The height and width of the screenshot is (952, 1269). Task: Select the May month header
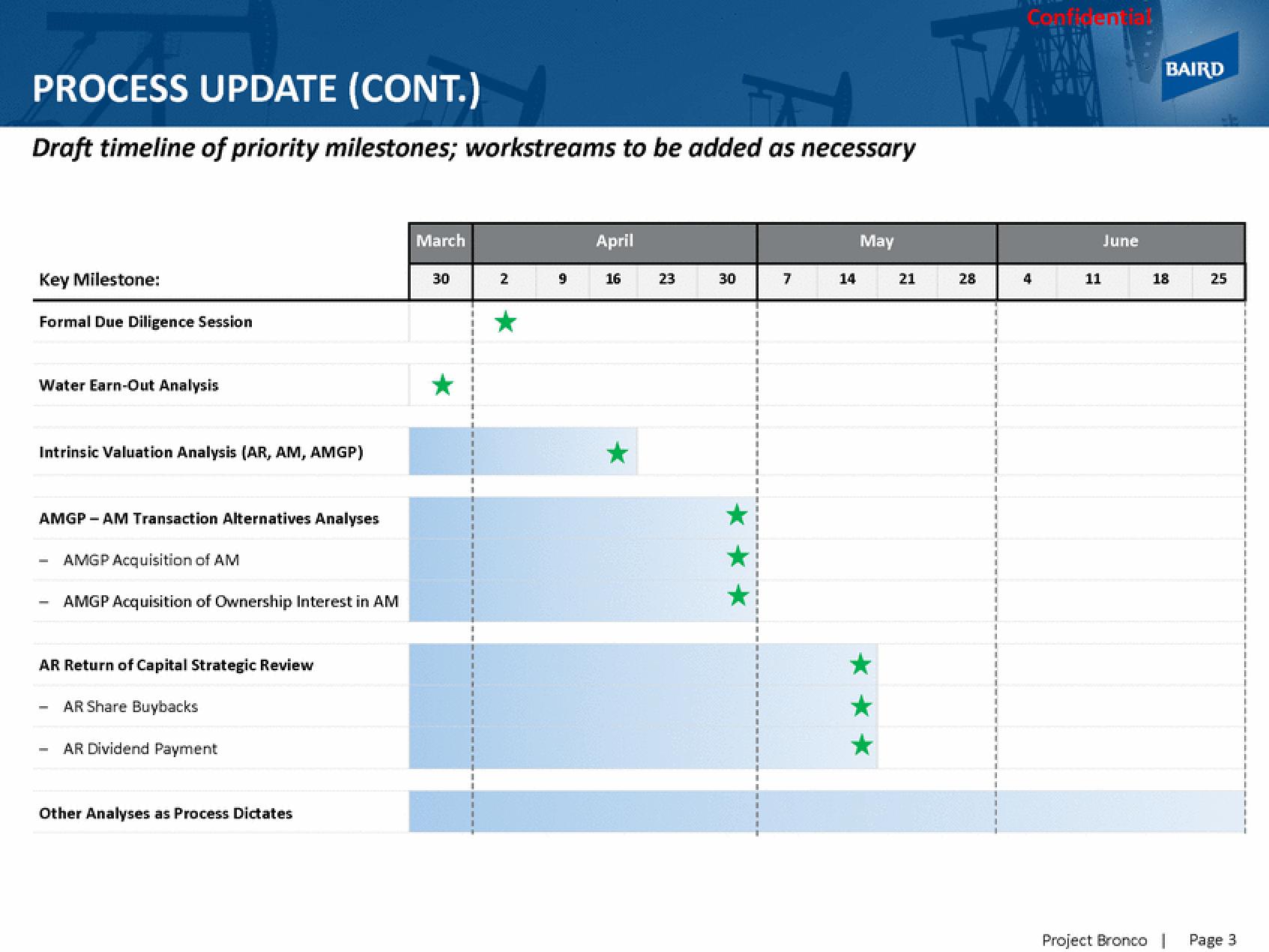click(x=877, y=241)
